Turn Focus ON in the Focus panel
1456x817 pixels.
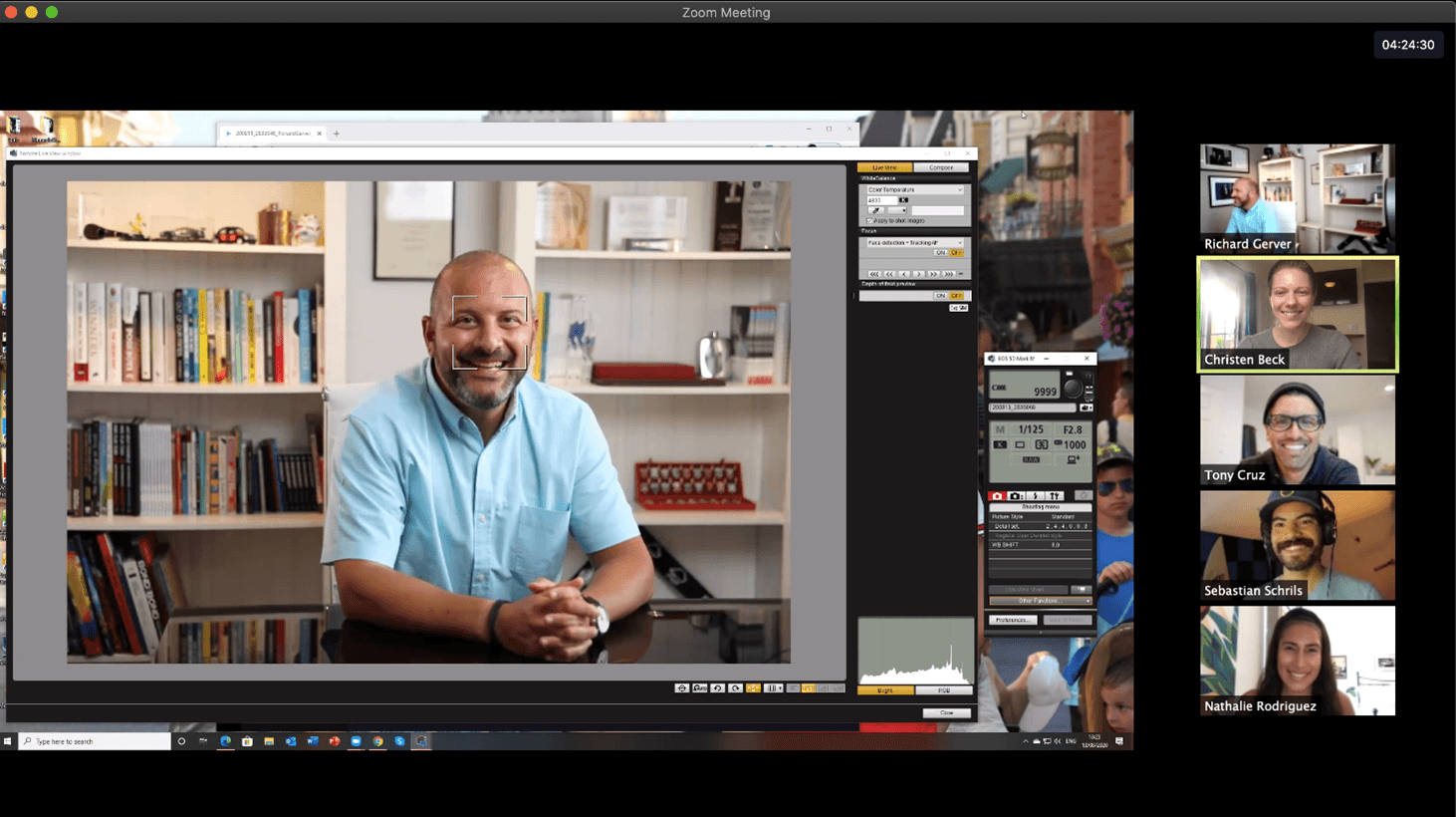point(939,253)
